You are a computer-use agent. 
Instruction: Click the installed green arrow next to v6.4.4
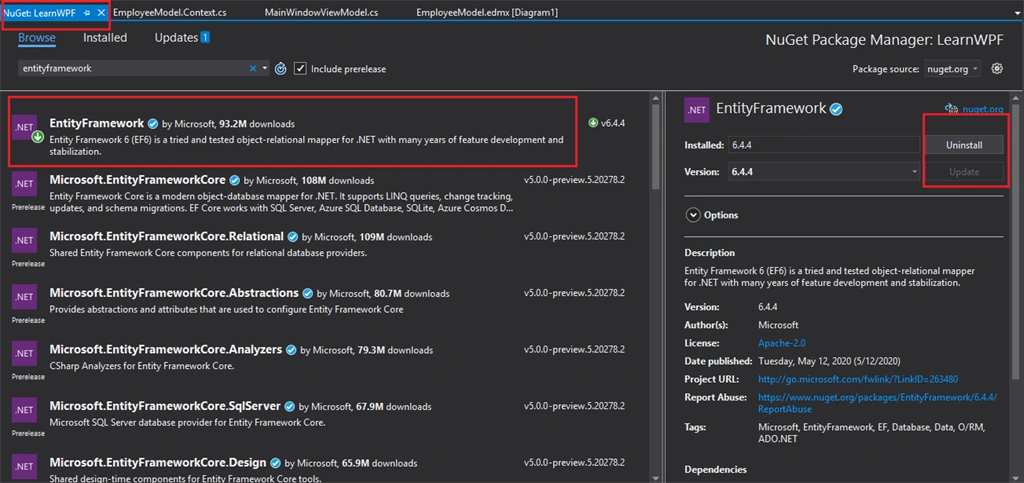[593, 123]
